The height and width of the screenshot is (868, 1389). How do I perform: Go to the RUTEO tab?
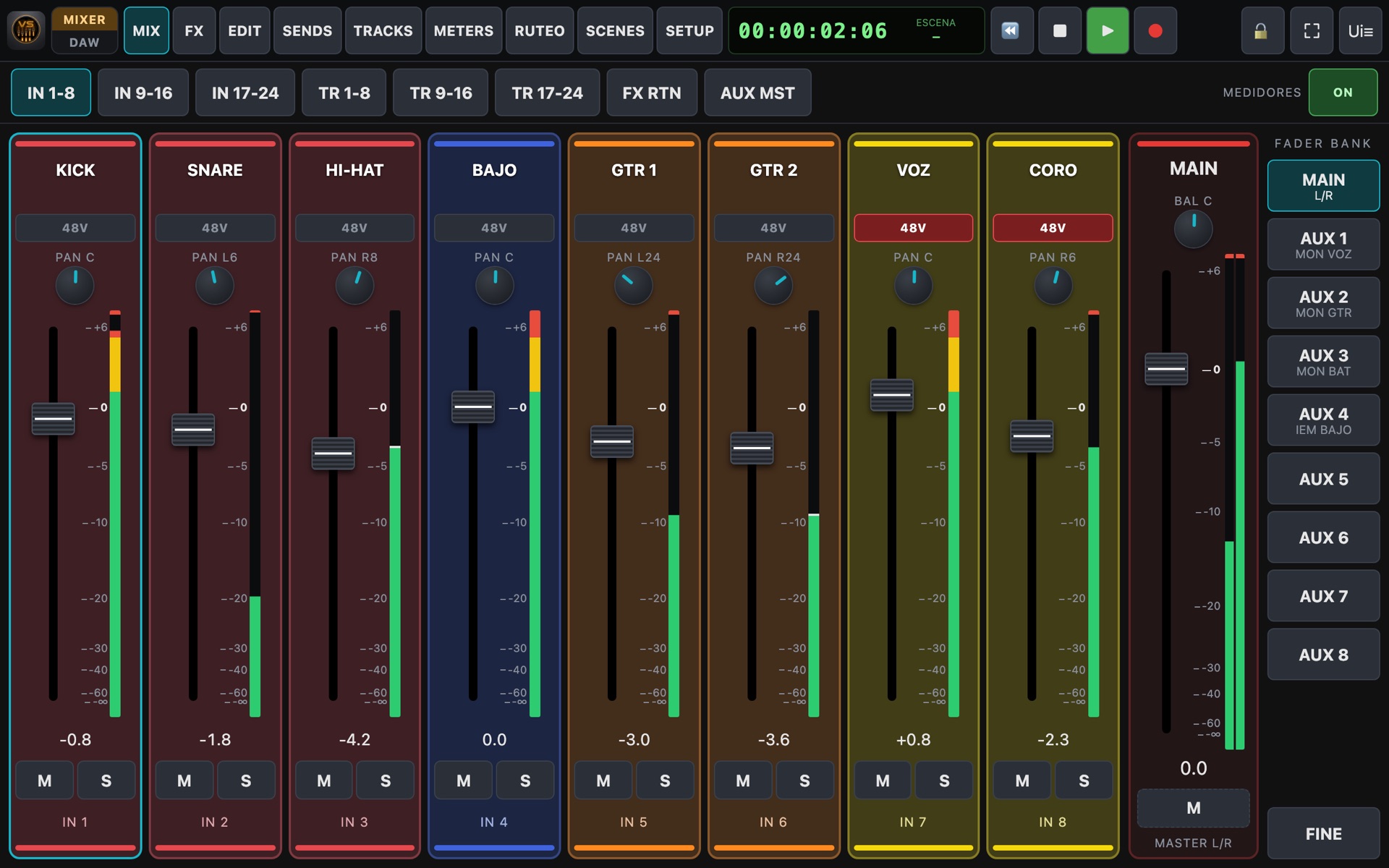tap(540, 30)
